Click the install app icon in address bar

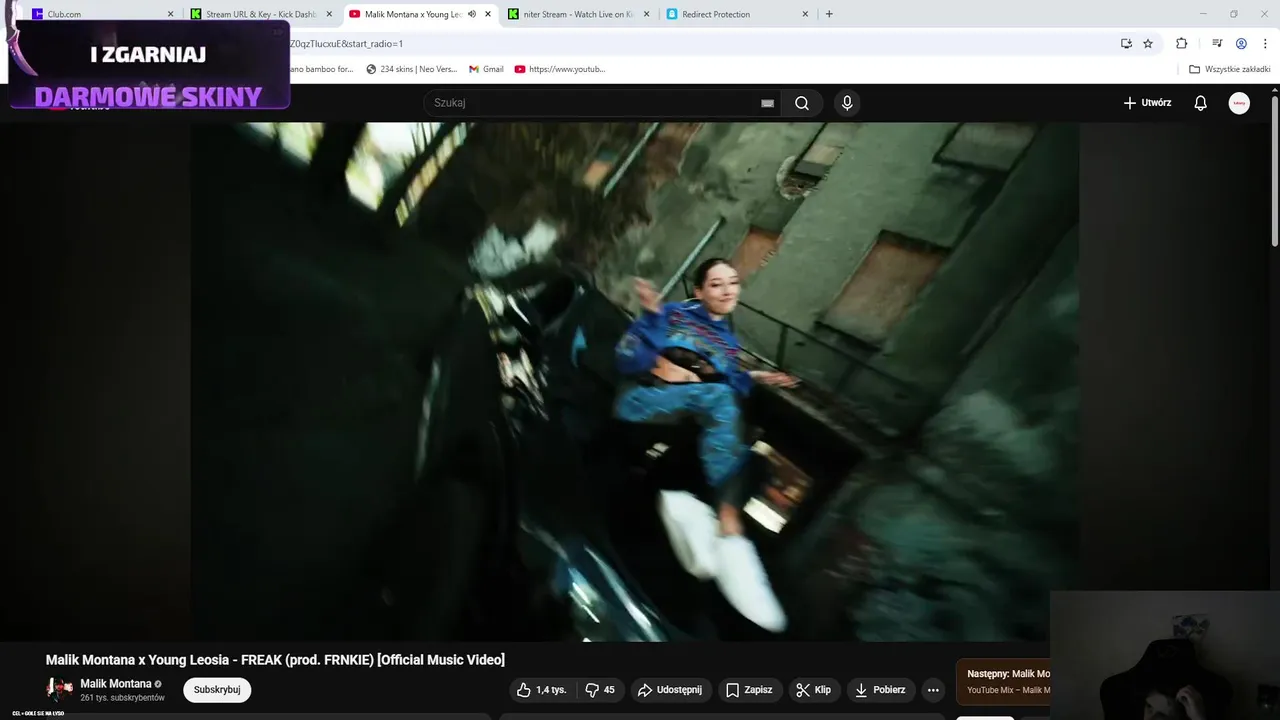pyautogui.click(x=1126, y=43)
